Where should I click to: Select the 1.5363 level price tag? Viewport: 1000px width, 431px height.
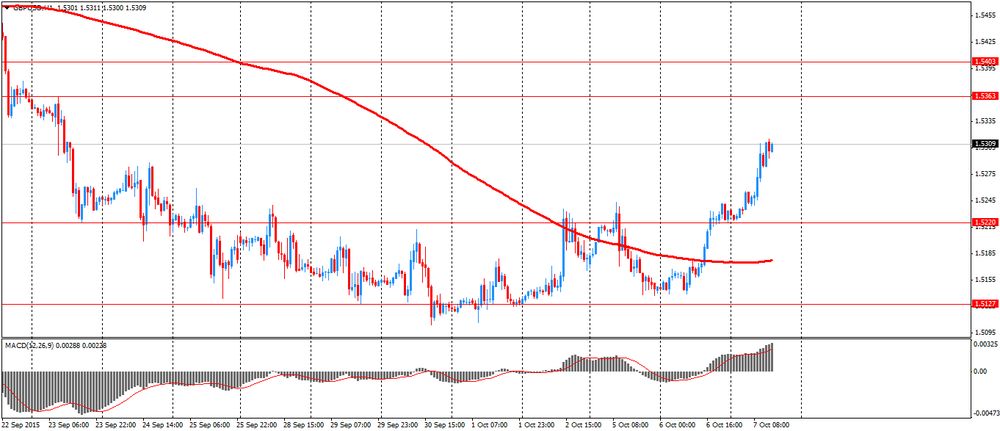(985, 96)
